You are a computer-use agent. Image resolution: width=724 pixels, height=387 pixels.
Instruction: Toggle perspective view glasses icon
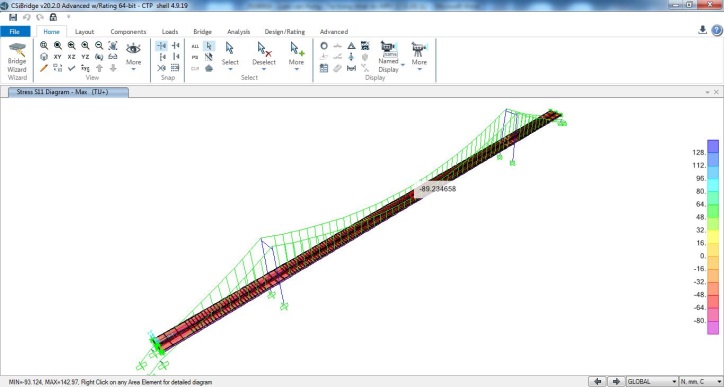(113, 57)
